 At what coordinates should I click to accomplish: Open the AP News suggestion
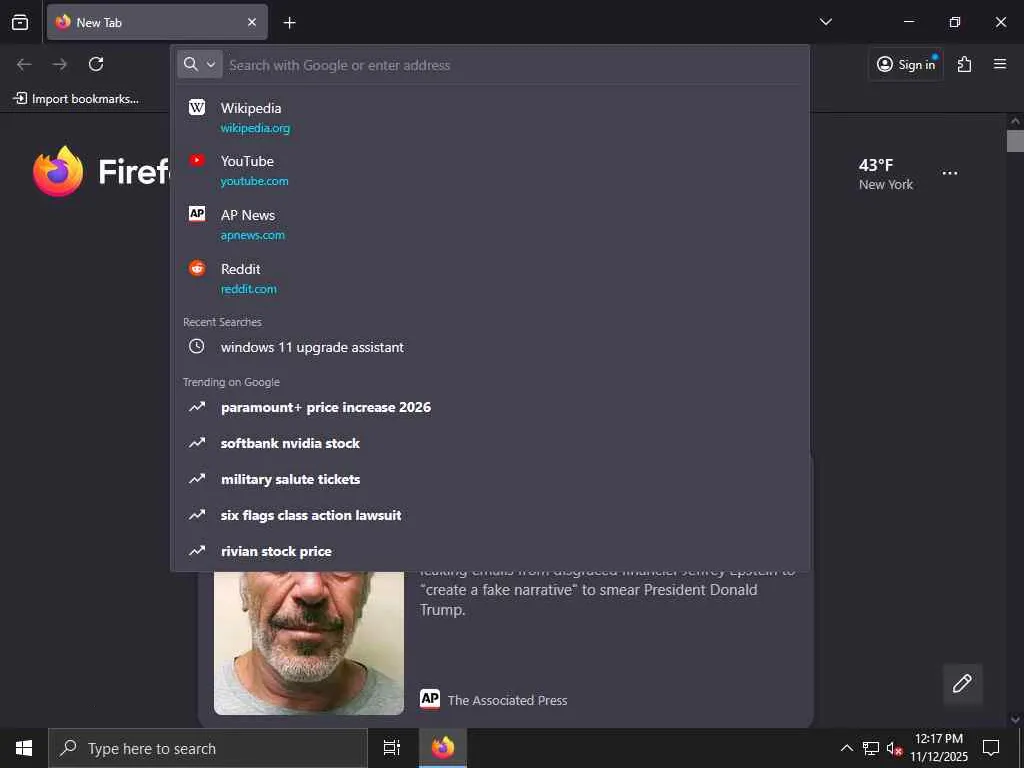[490, 225]
